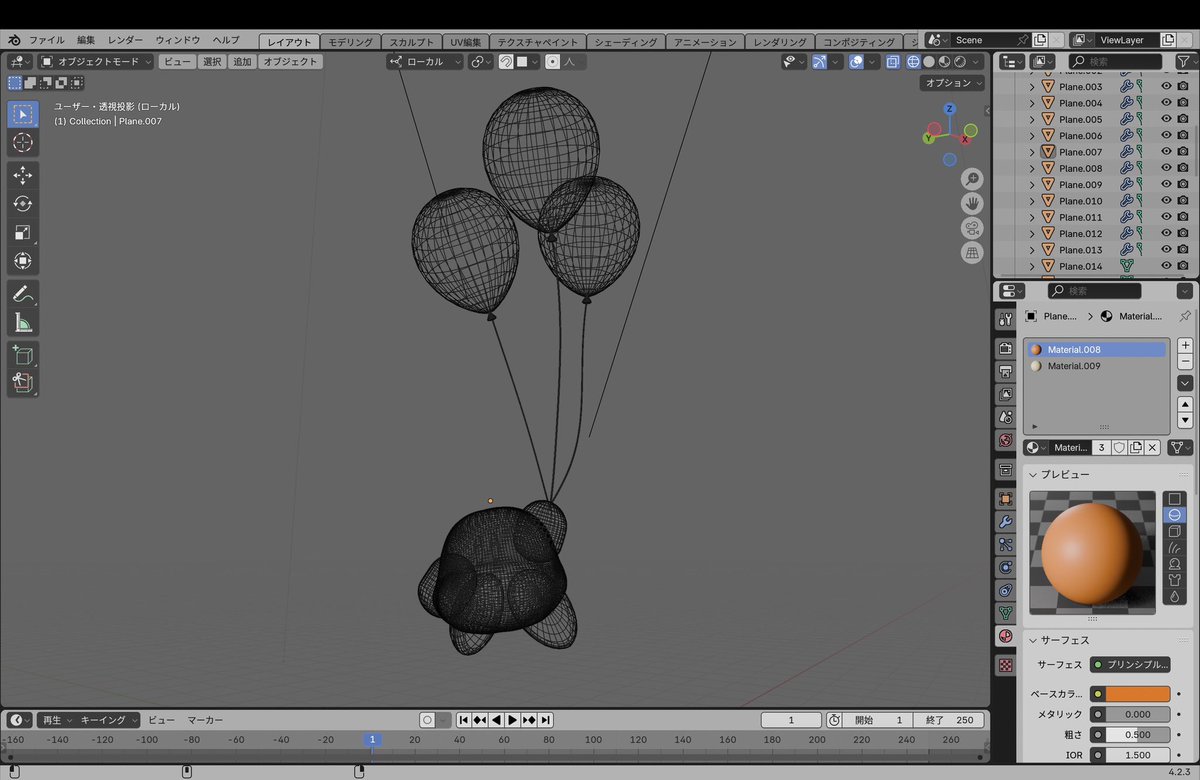Viewport: 1200px width, 780px height.
Task: Open the Object Constraints properties tab
Action: pos(1006,590)
